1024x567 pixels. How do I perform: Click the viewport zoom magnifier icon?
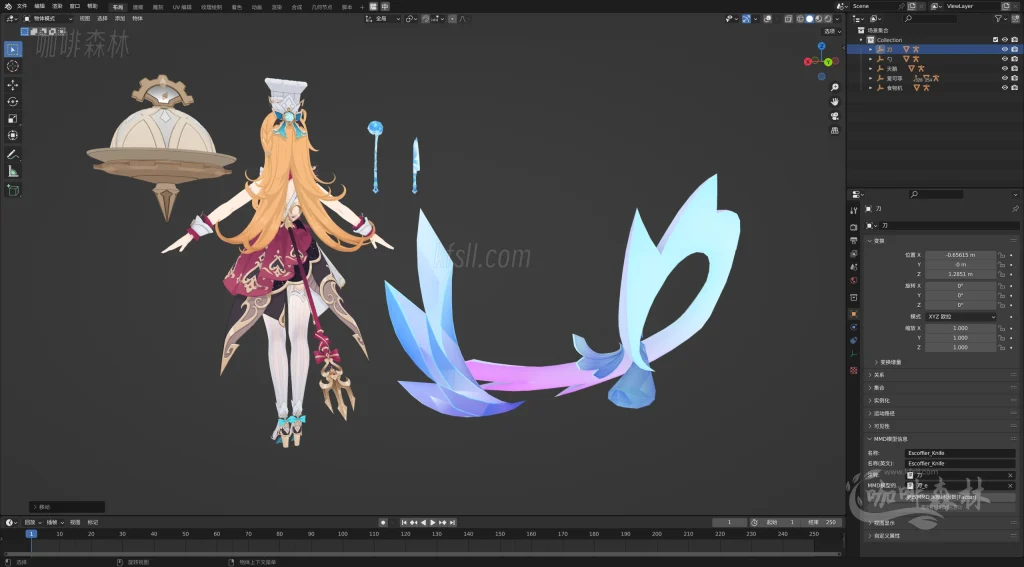tap(835, 88)
